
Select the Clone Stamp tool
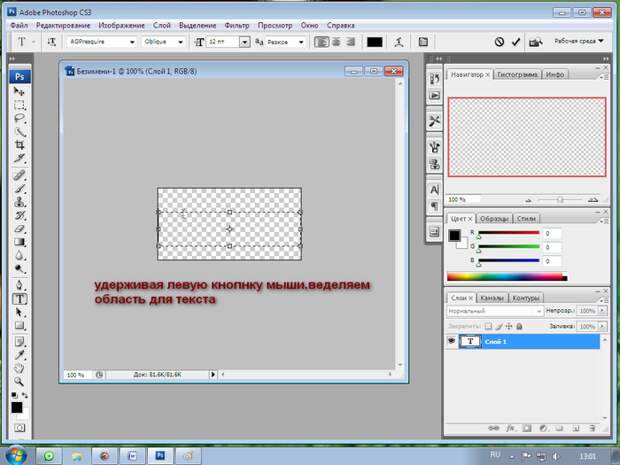click(x=19, y=202)
